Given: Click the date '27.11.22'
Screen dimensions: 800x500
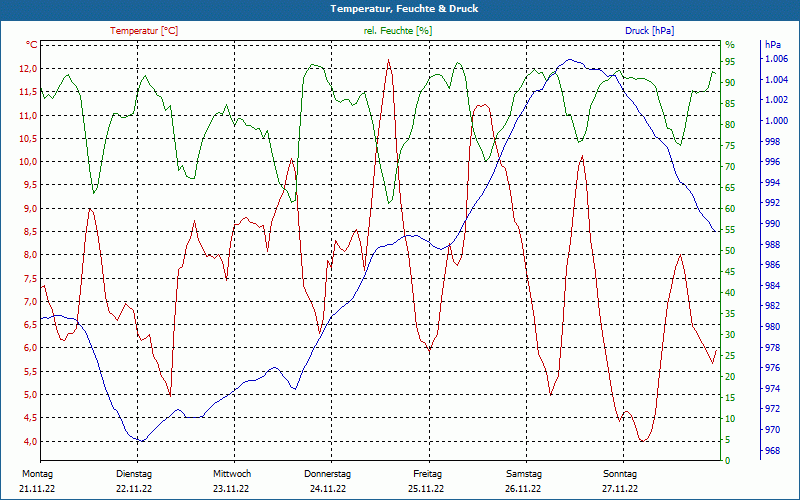Looking at the screenshot, I should point(620,489).
